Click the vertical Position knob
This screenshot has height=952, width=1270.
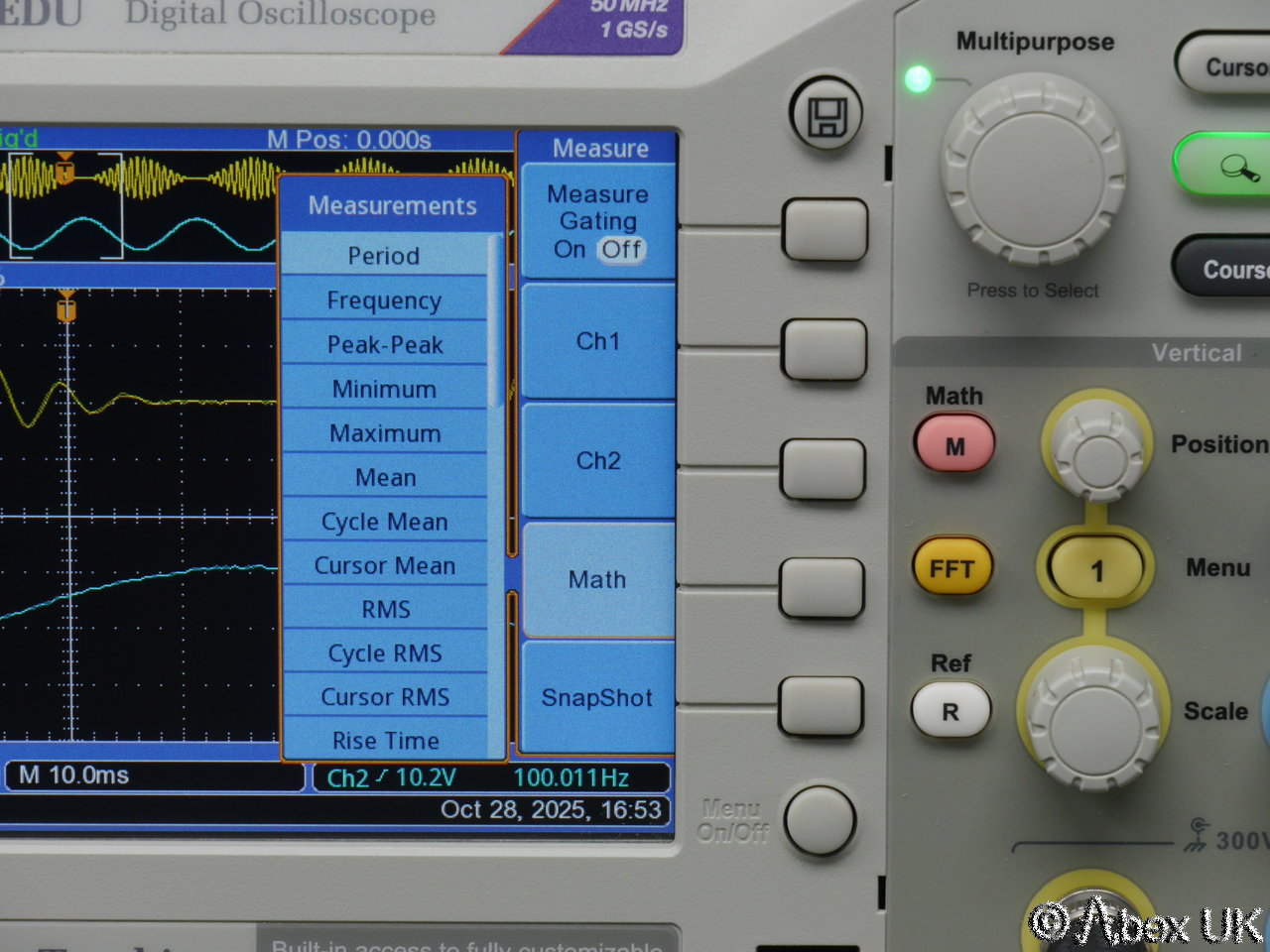(1097, 446)
